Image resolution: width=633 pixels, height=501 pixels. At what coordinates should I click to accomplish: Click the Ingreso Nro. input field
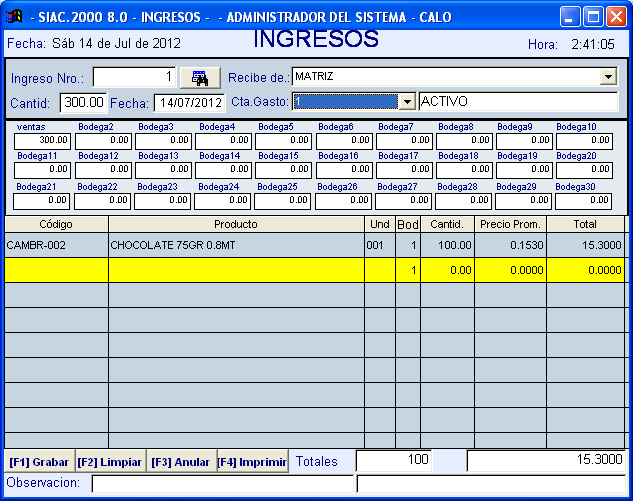(x=135, y=78)
